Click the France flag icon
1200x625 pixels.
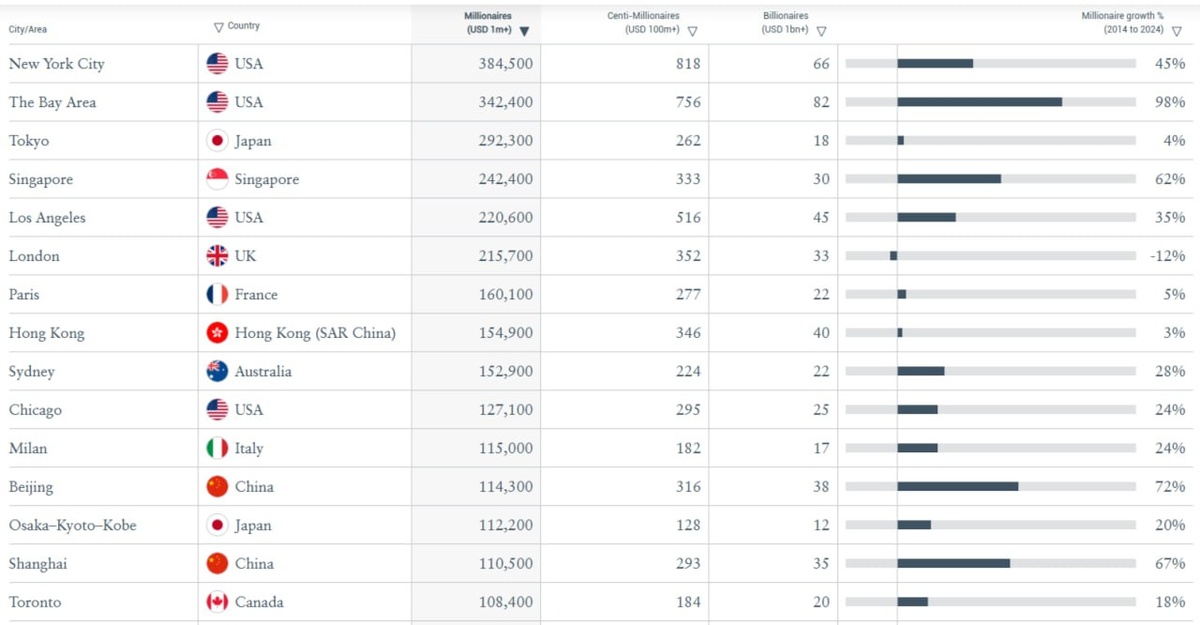[217, 295]
